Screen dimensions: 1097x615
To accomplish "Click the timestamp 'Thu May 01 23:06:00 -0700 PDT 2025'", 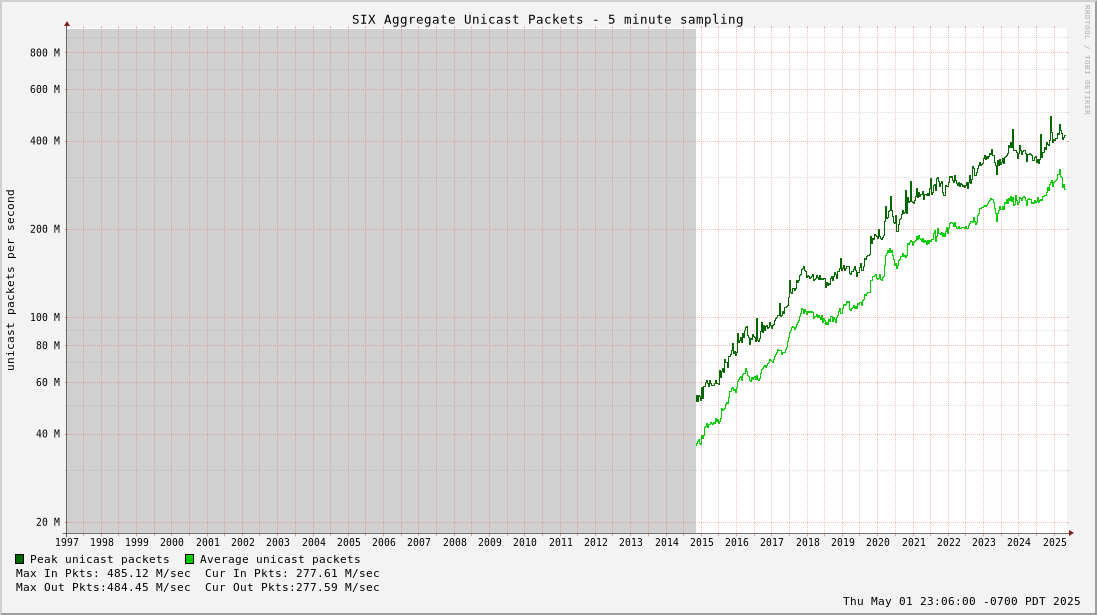I will [961, 601].
